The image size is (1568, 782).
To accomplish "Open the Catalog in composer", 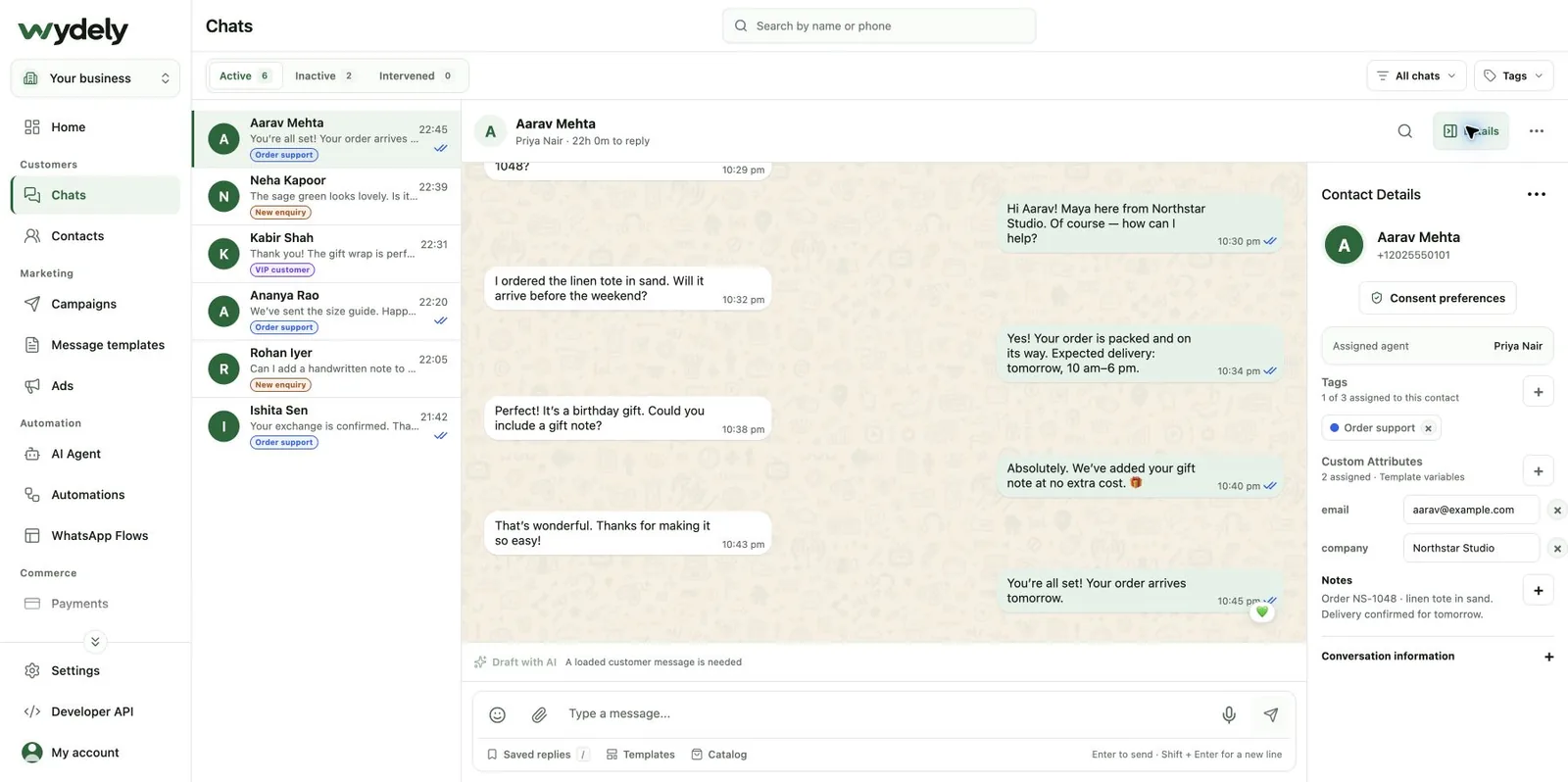I will (718, 755).
